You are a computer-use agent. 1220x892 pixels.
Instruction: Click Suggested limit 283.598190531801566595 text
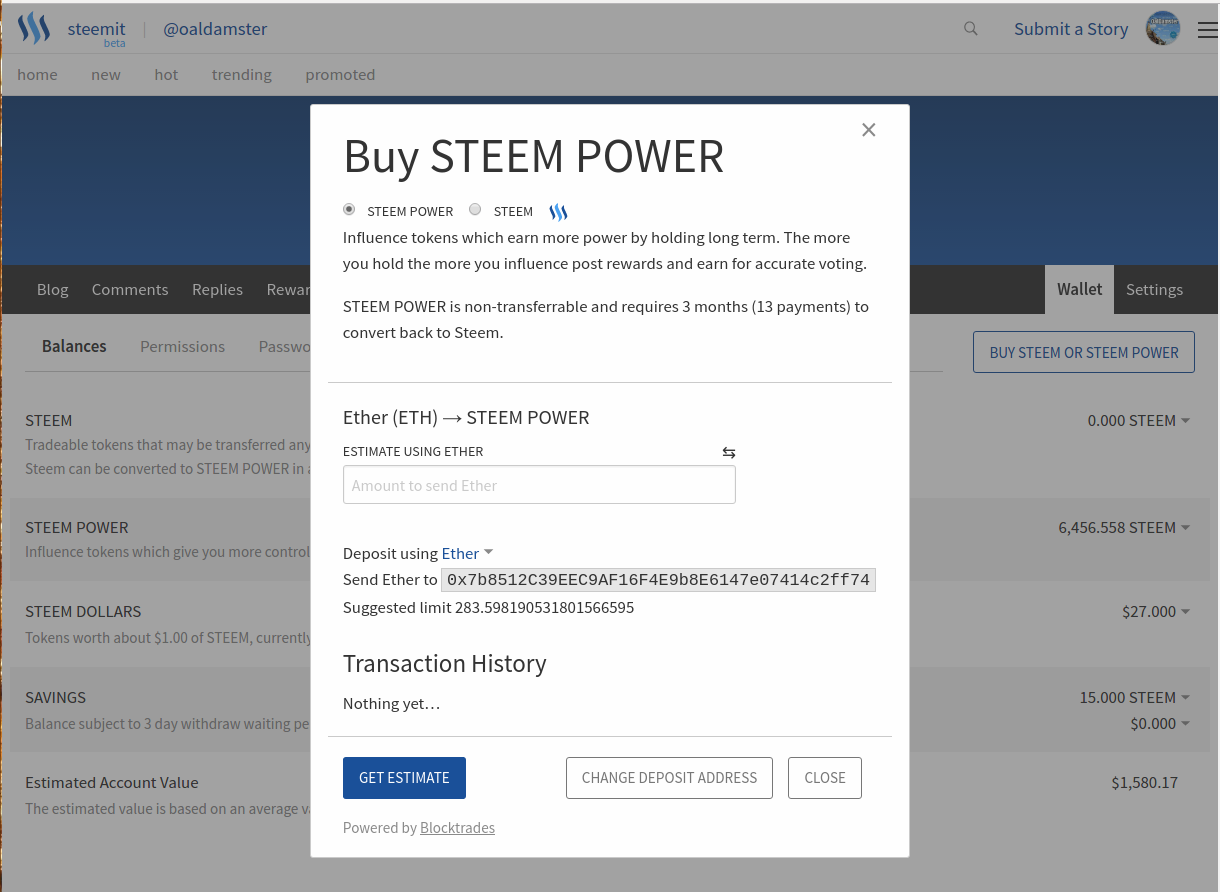point(488,607)
